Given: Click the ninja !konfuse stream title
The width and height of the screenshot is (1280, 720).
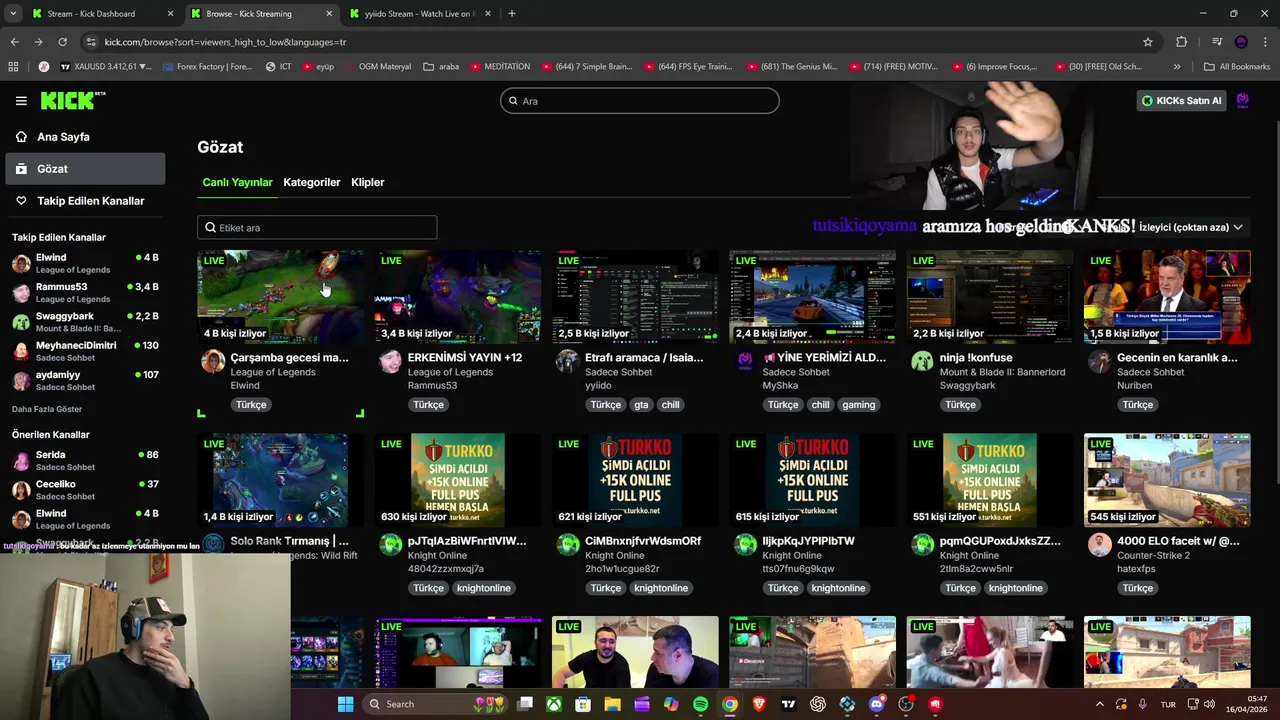Looking at the screenshot, I should click(976, 357).
